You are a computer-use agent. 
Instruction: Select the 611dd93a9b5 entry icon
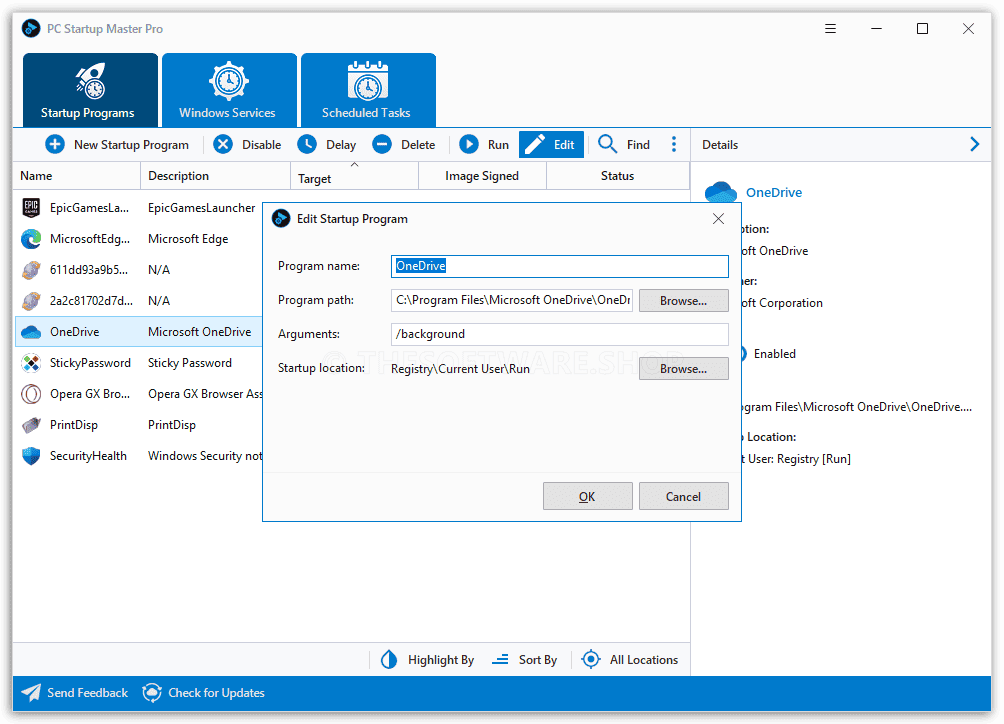(x=31, y=269)
